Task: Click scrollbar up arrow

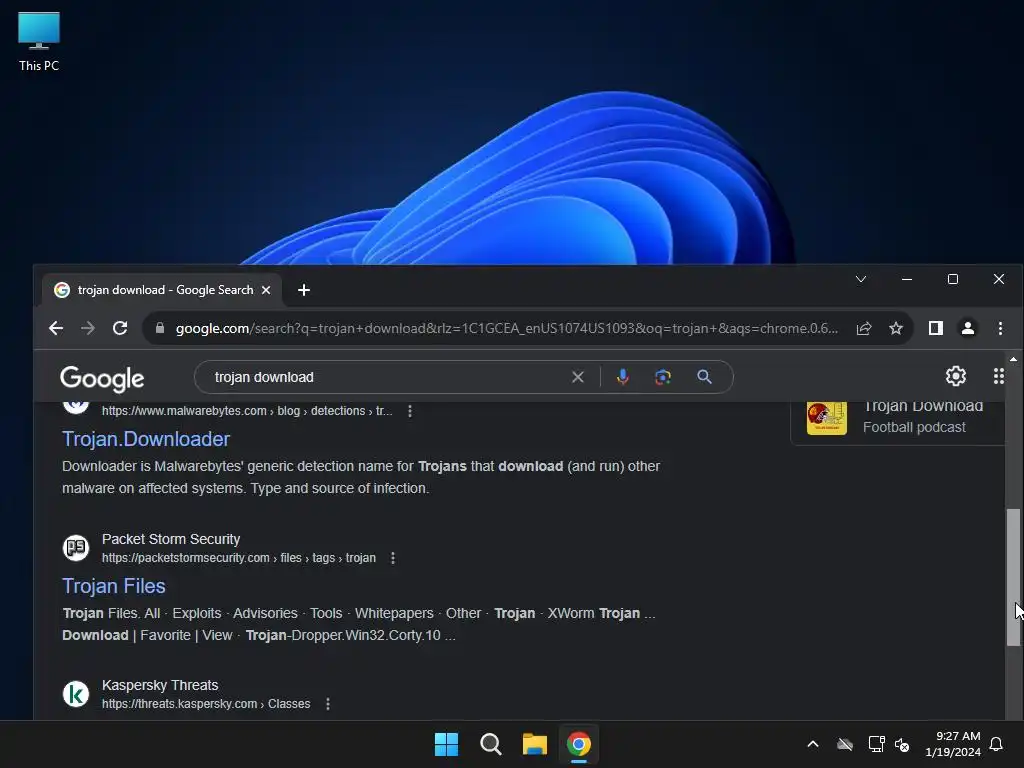Action: click(x=1013, y=359)
